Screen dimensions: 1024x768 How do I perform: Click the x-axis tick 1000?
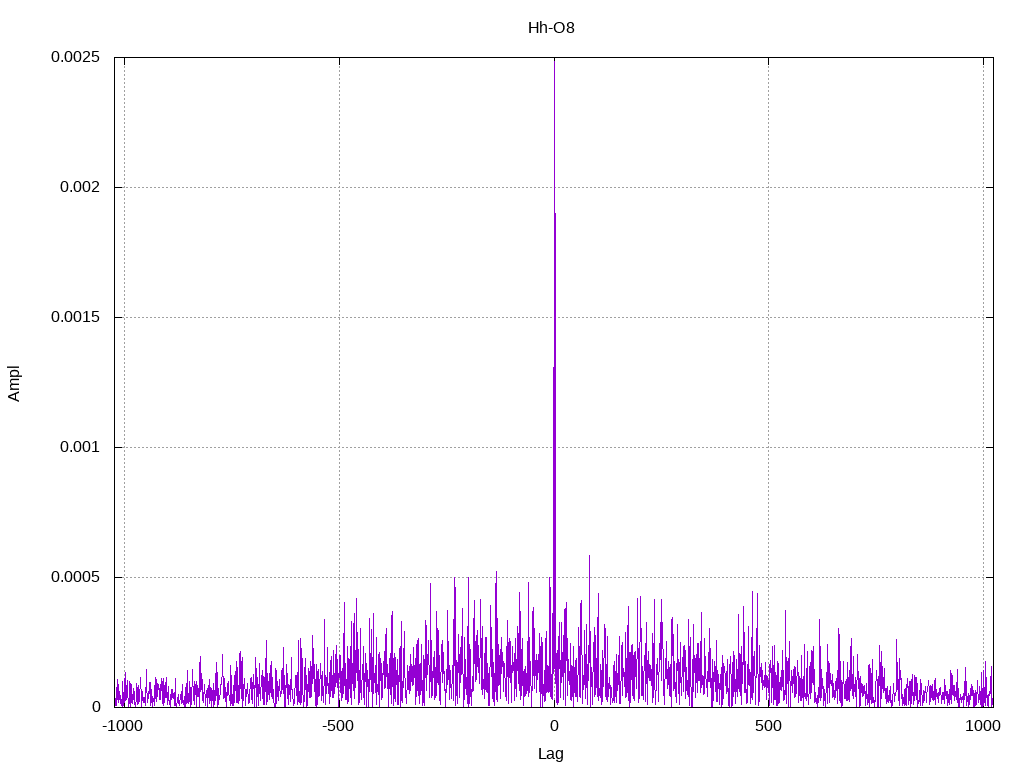tap(984, 726)
